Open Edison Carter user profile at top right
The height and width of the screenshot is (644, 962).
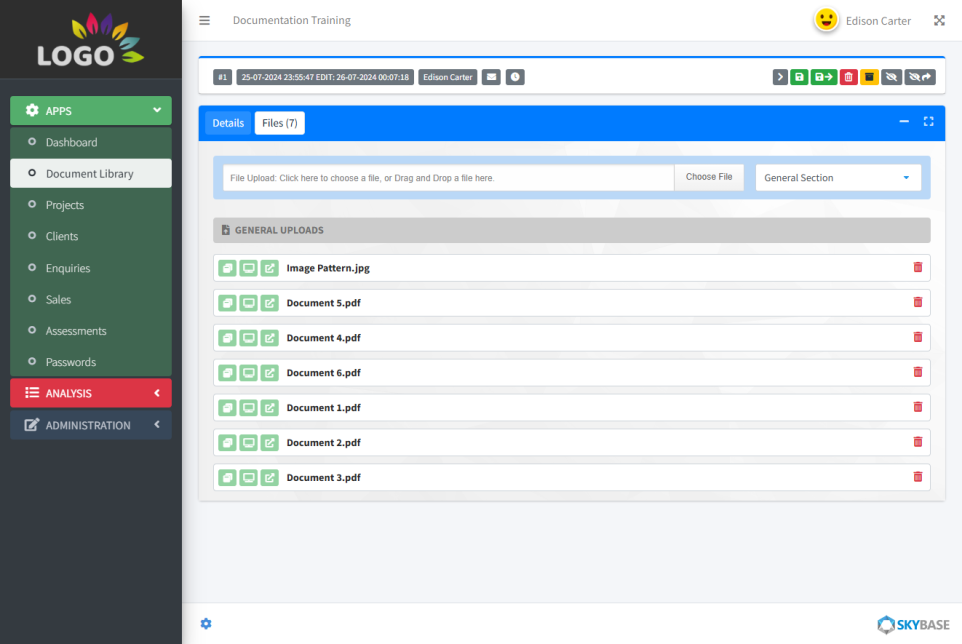pos(862,21)
